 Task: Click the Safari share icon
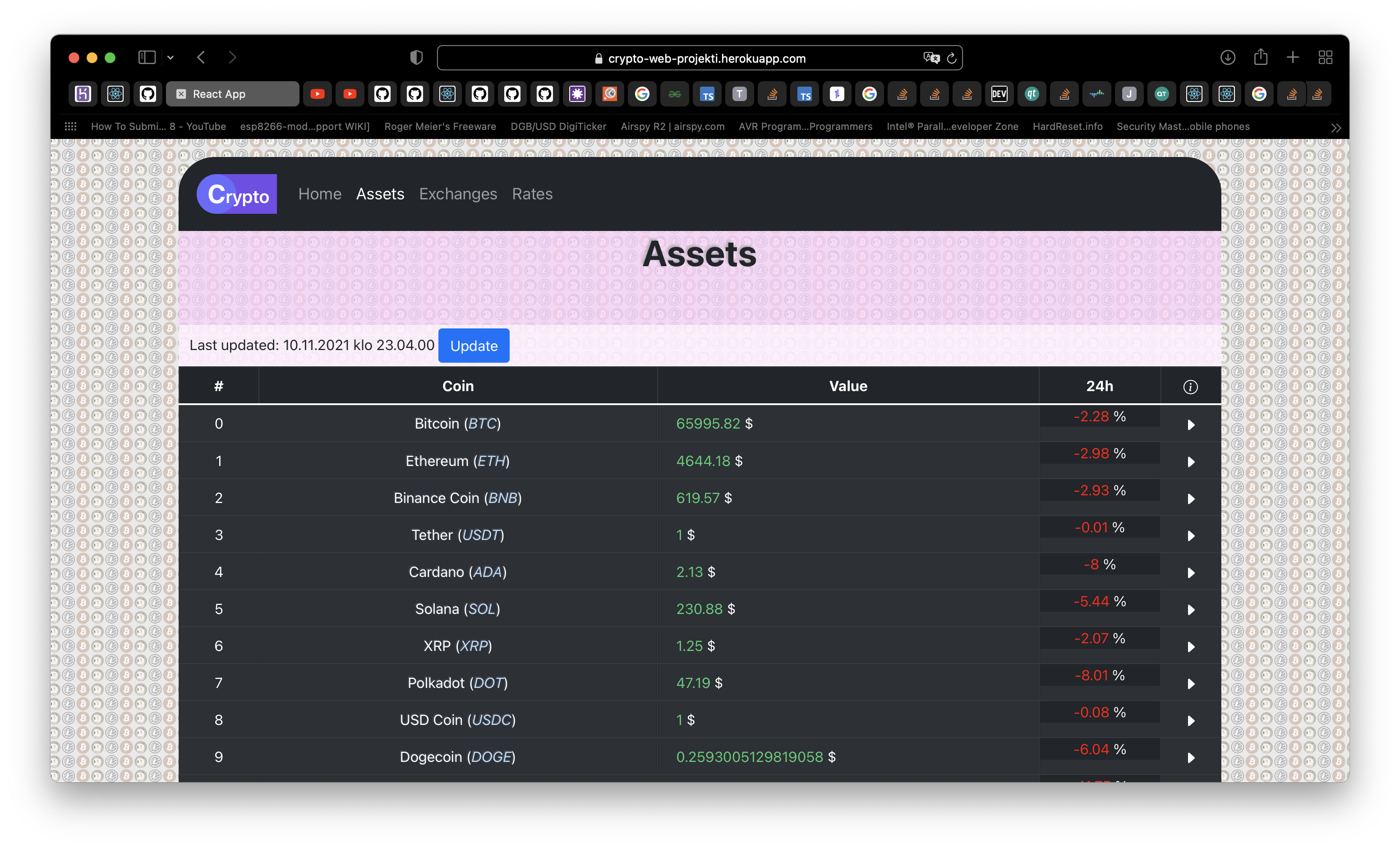[x=1260, y=57]
